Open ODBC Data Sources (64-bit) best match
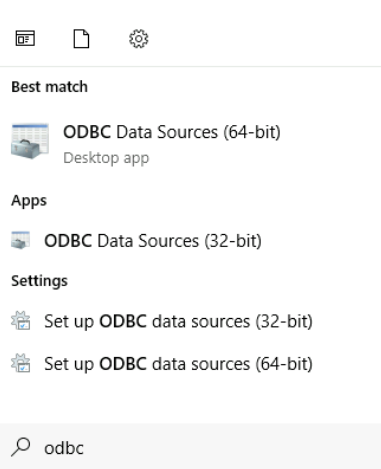381x469 pixels. coord(190,142)
